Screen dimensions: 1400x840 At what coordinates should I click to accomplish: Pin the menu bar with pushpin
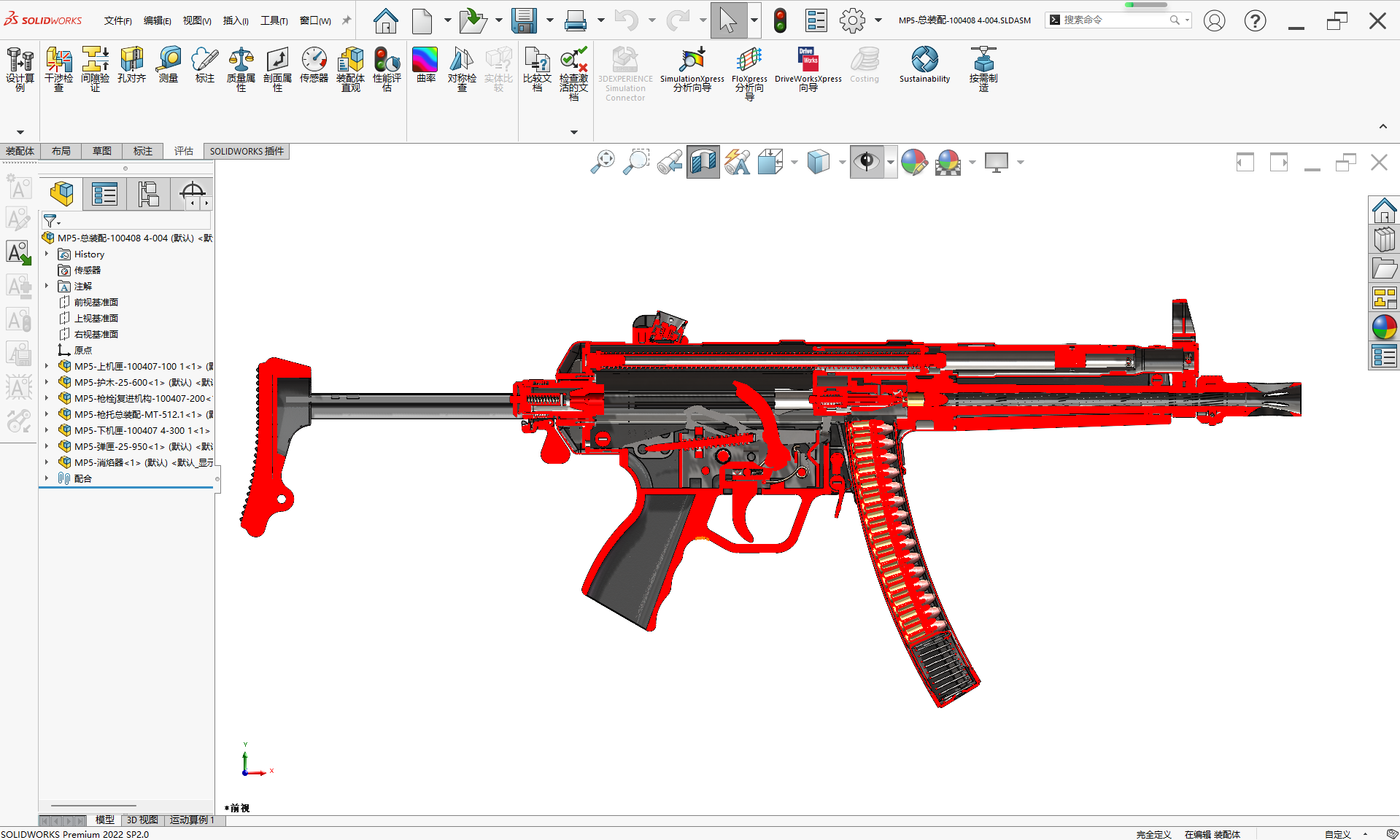[347, 20]
